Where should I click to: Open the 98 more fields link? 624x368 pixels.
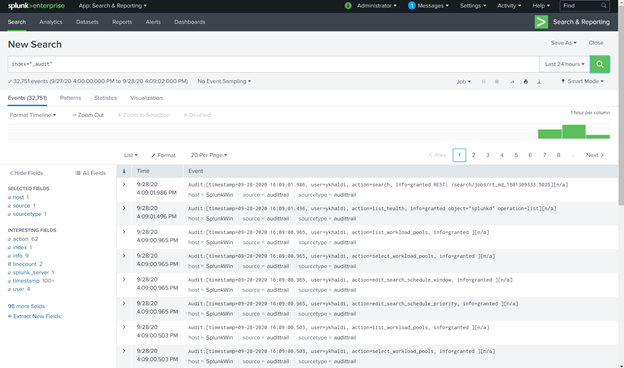[x=26, y=306]
